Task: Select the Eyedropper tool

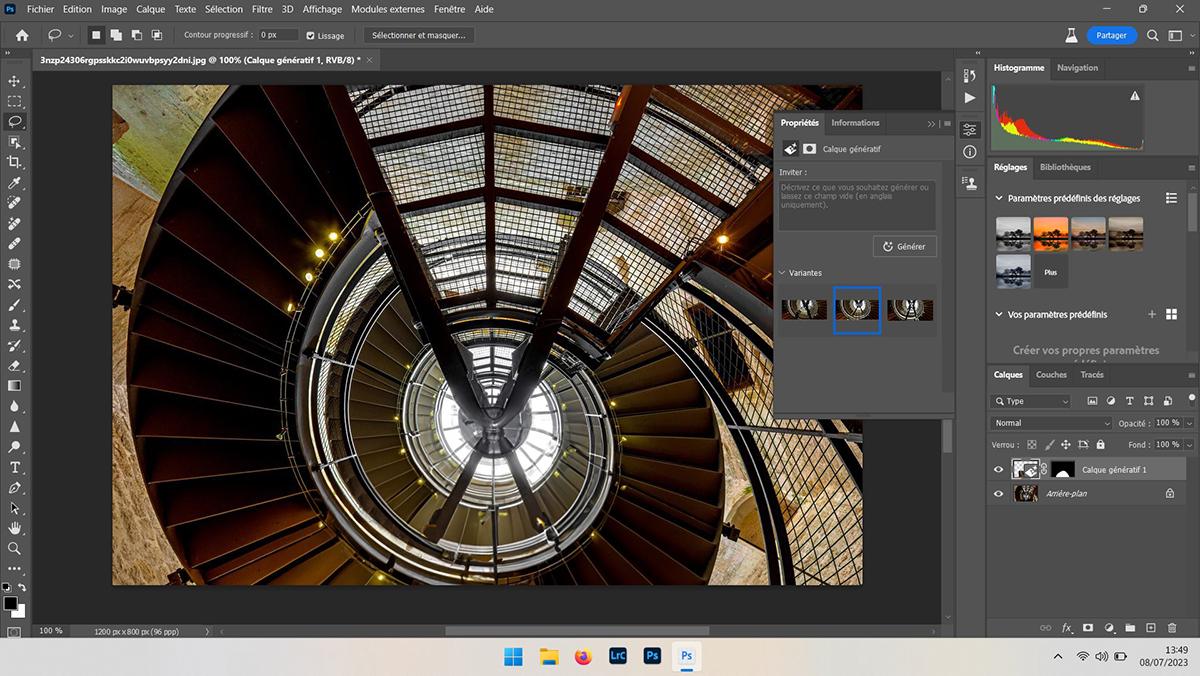Action: (14, 183)
